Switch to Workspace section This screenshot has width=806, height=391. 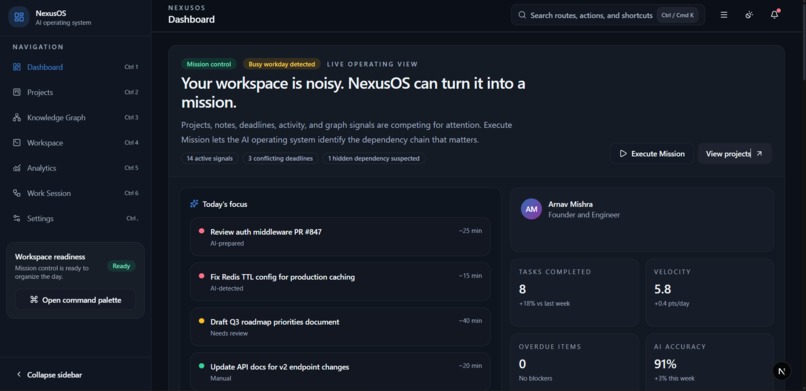tap(75, 142)
